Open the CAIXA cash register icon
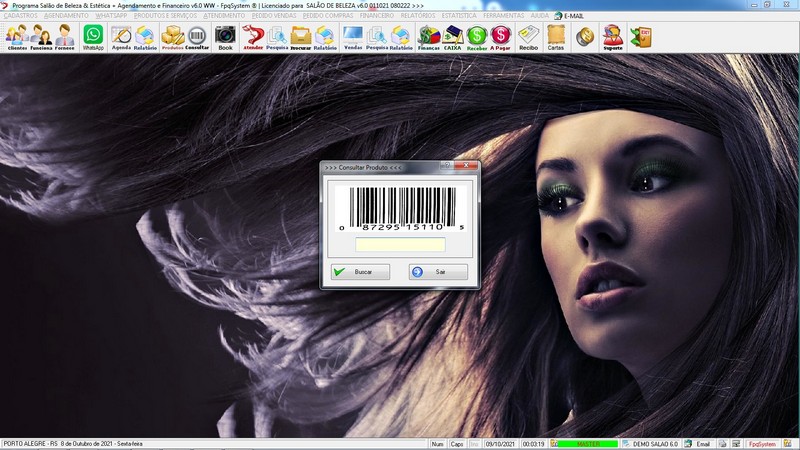This screenshot has width=800, height=450. pyautogui.click(x=453, y=37)
